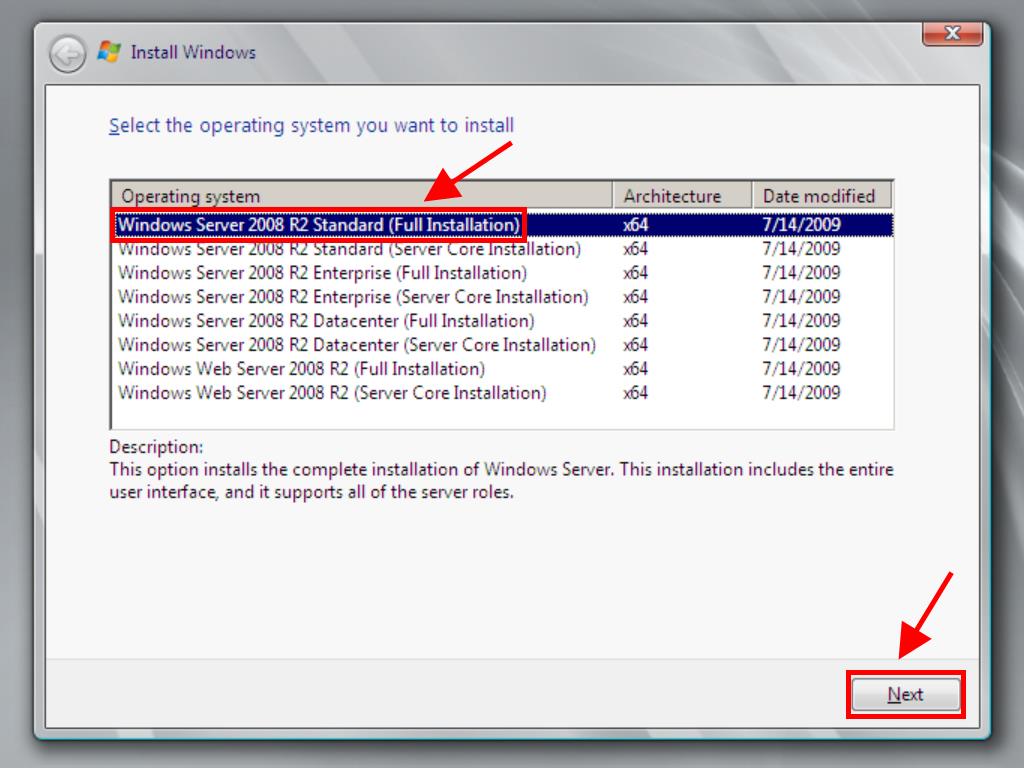Image resolution: width=1024 pixels, height=768 pixels.
Task: Click the back arrow button
Action: coord(68,54)
